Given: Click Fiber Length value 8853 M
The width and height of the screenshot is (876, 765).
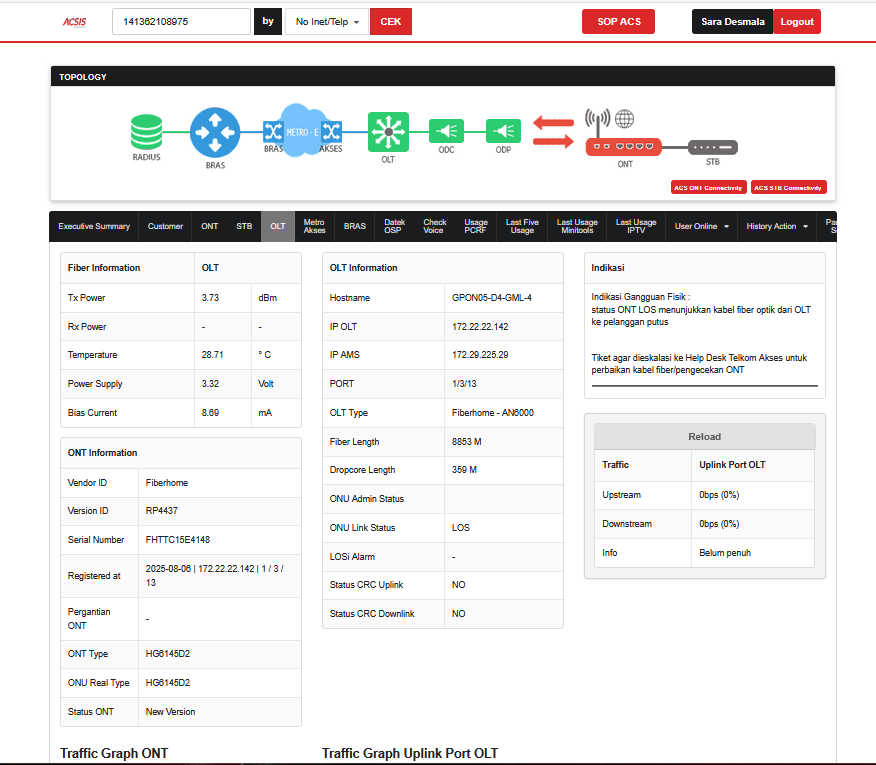Looking at the screenshot, I should pos(466,442).
